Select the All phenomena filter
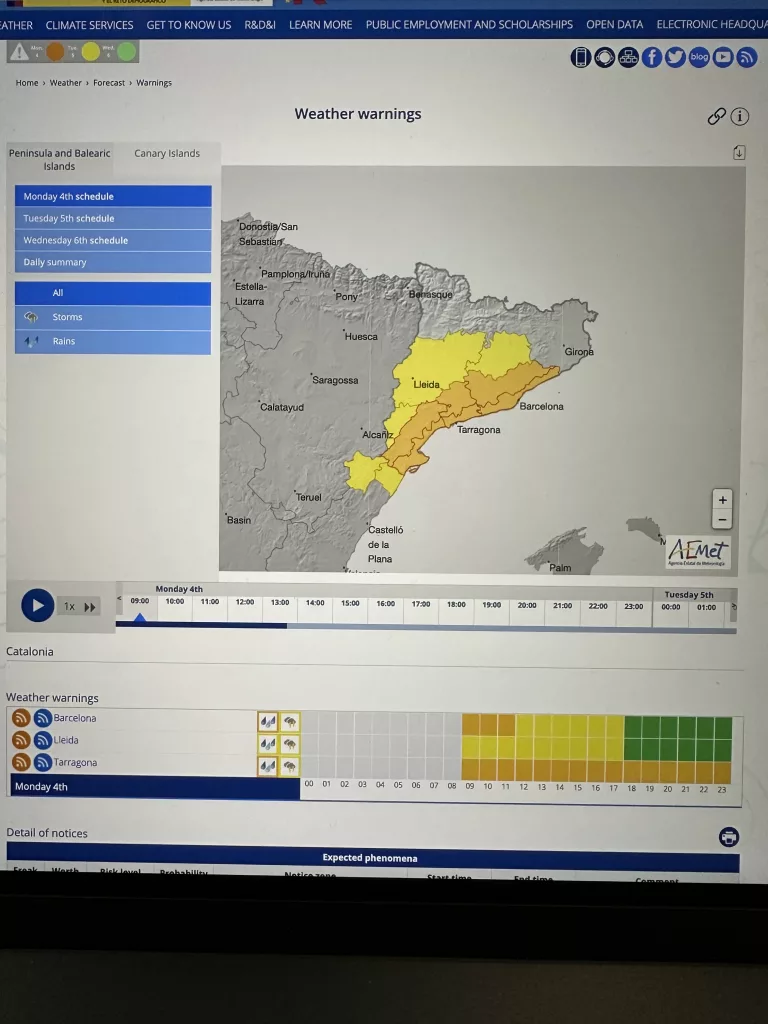The width and height of the screenshot is (768, 1024). coord(58,293)
